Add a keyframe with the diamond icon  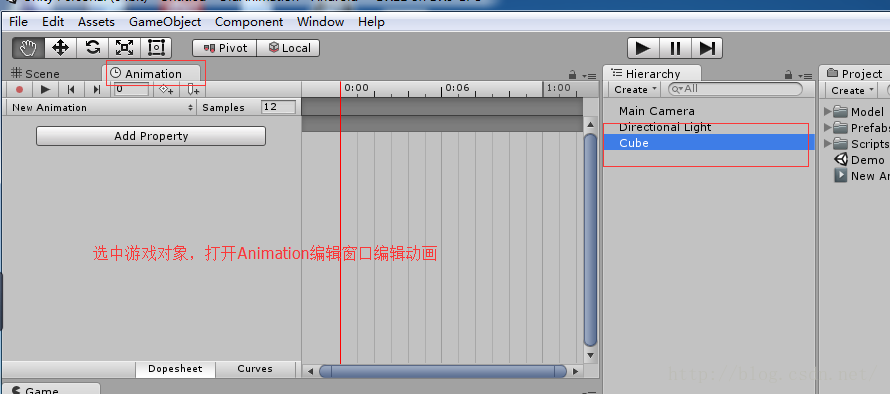coord(166,89)
